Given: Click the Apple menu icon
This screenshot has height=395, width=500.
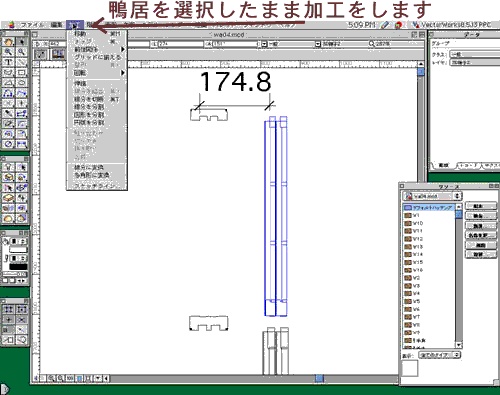Looking at the screenshot, I should (x=12, y=25).
